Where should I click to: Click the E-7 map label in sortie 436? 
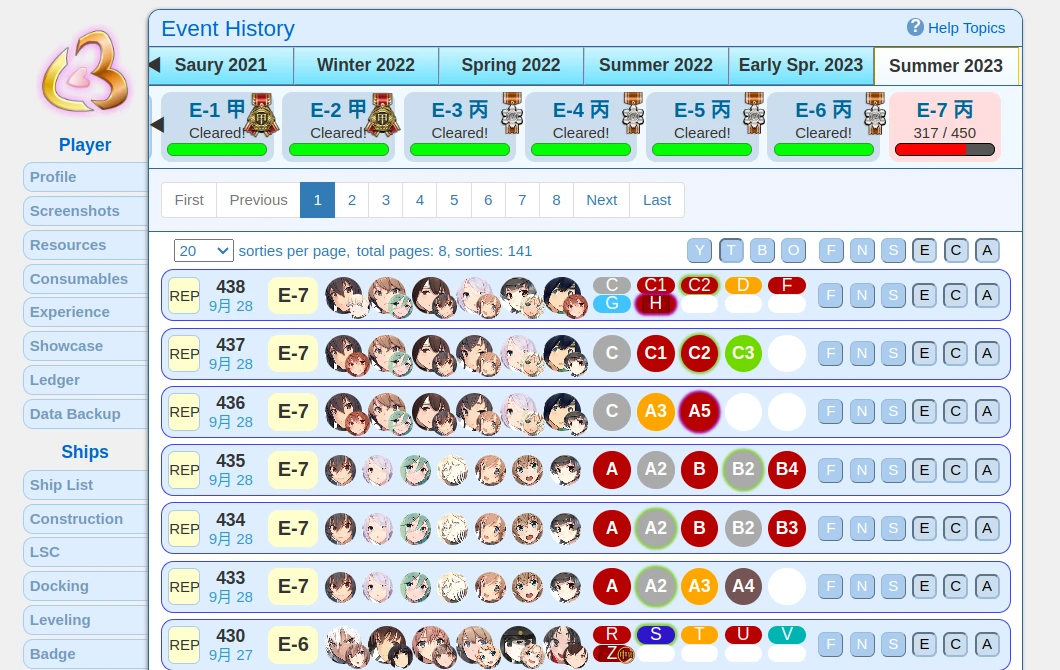pos(293,412)
